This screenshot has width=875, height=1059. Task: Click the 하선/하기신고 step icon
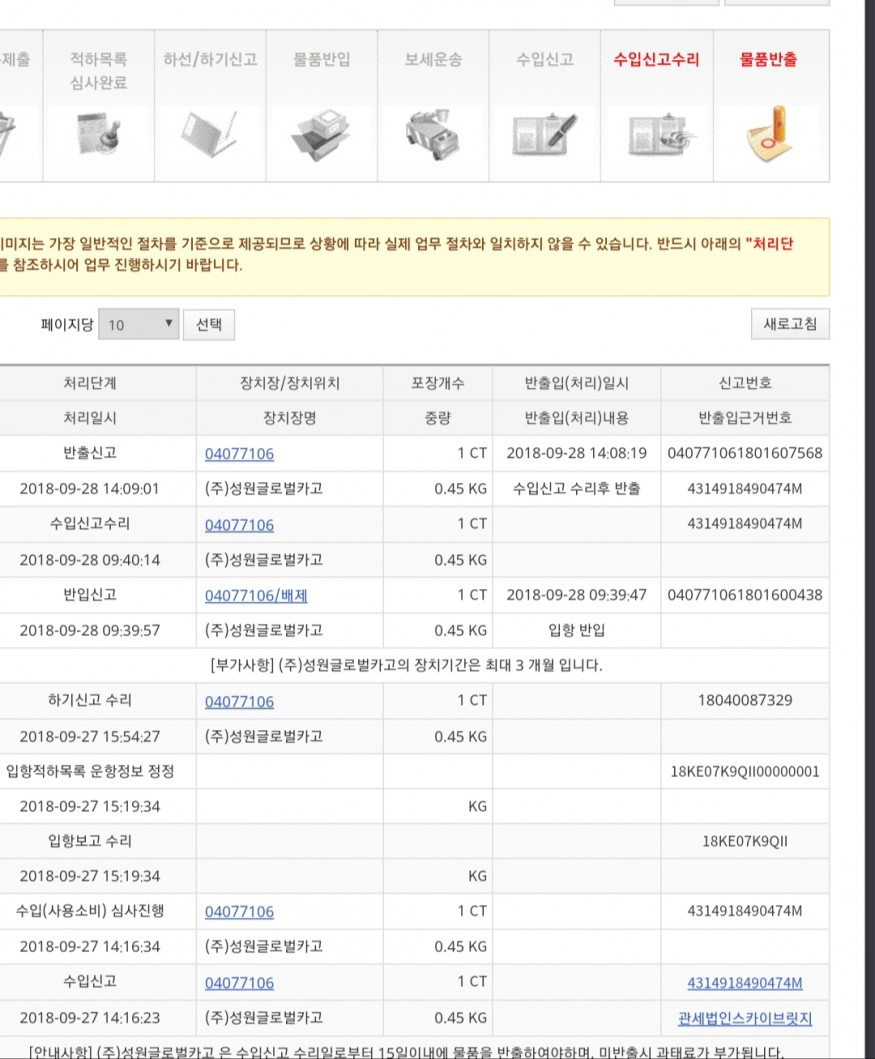pyautogui.click(x=210, y=132)
